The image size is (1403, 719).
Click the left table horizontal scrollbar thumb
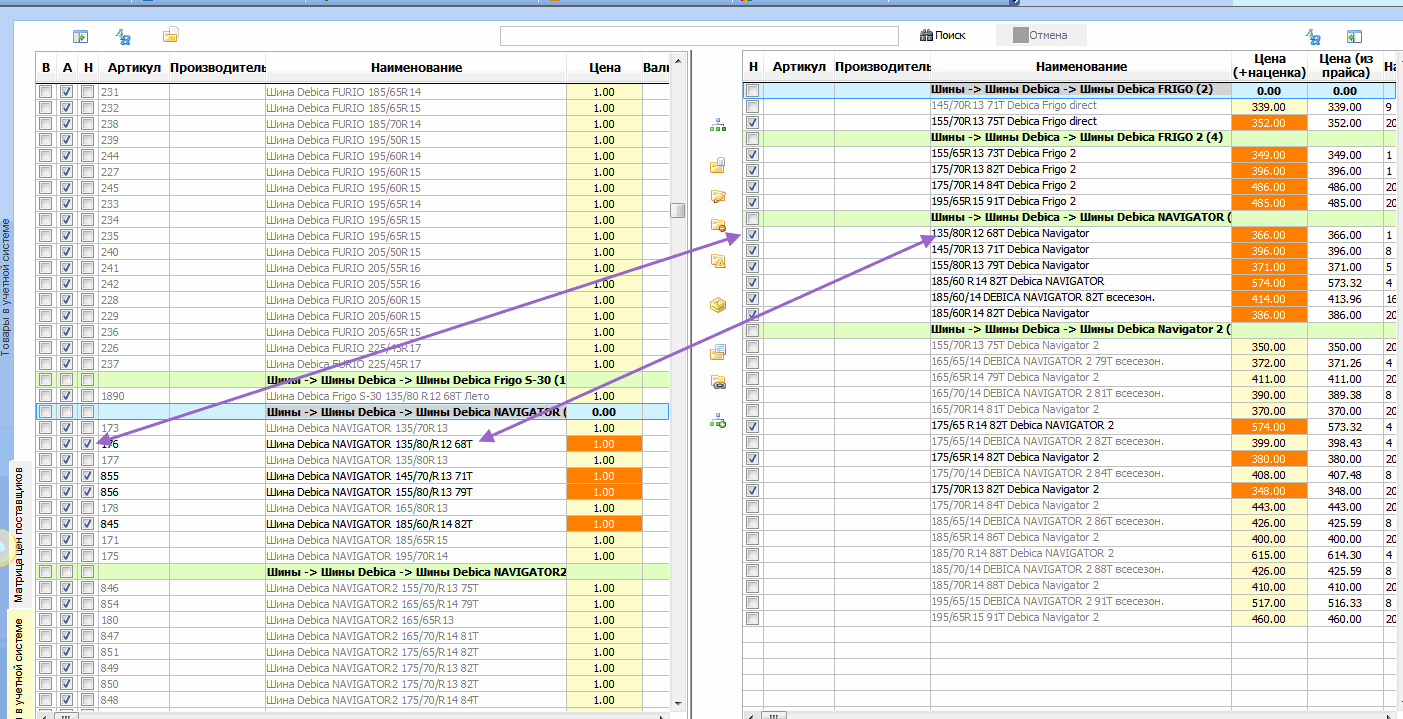point(67,715)
